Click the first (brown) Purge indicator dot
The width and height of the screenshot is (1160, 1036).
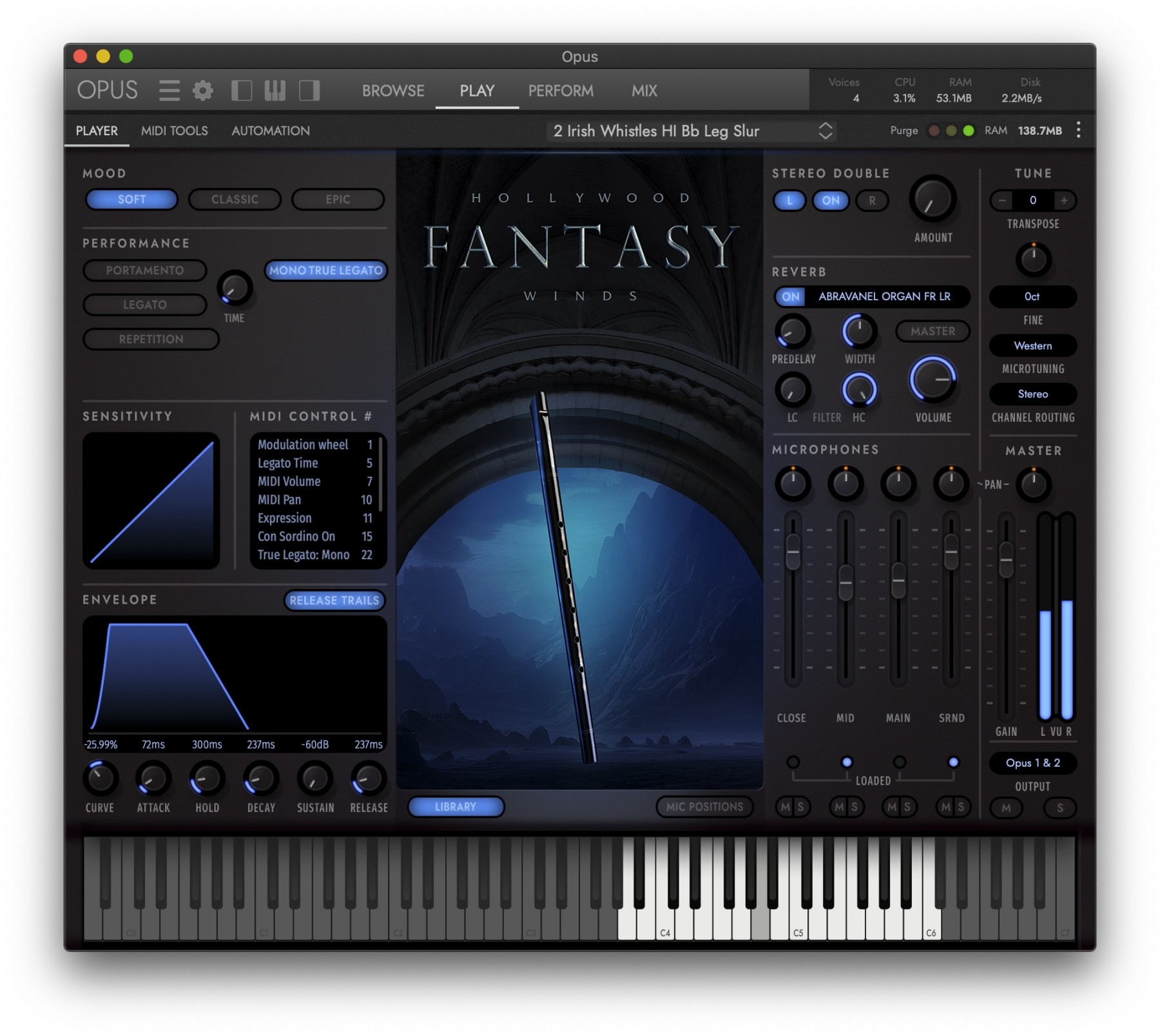point(933,131)
